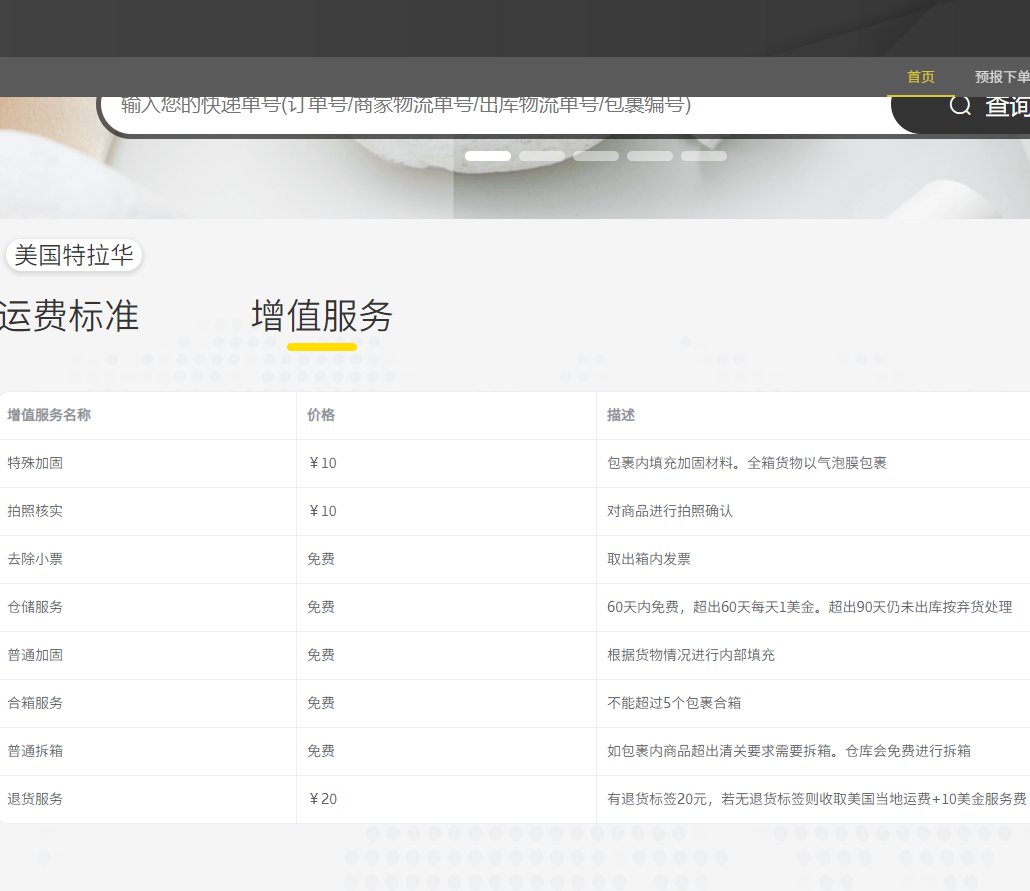Select the 合箱服务 service row name

tap(35, 702)
